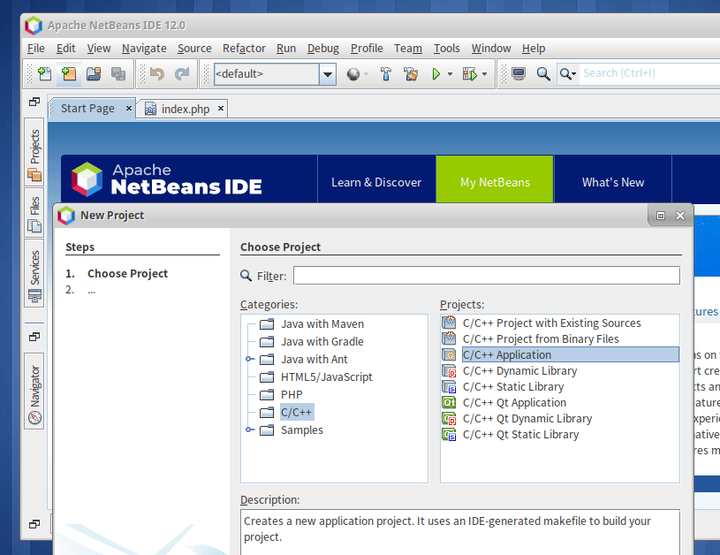Viewport: 720px width, 555px height.
Task: Open the File menu
Action: [x=36, y=48]
